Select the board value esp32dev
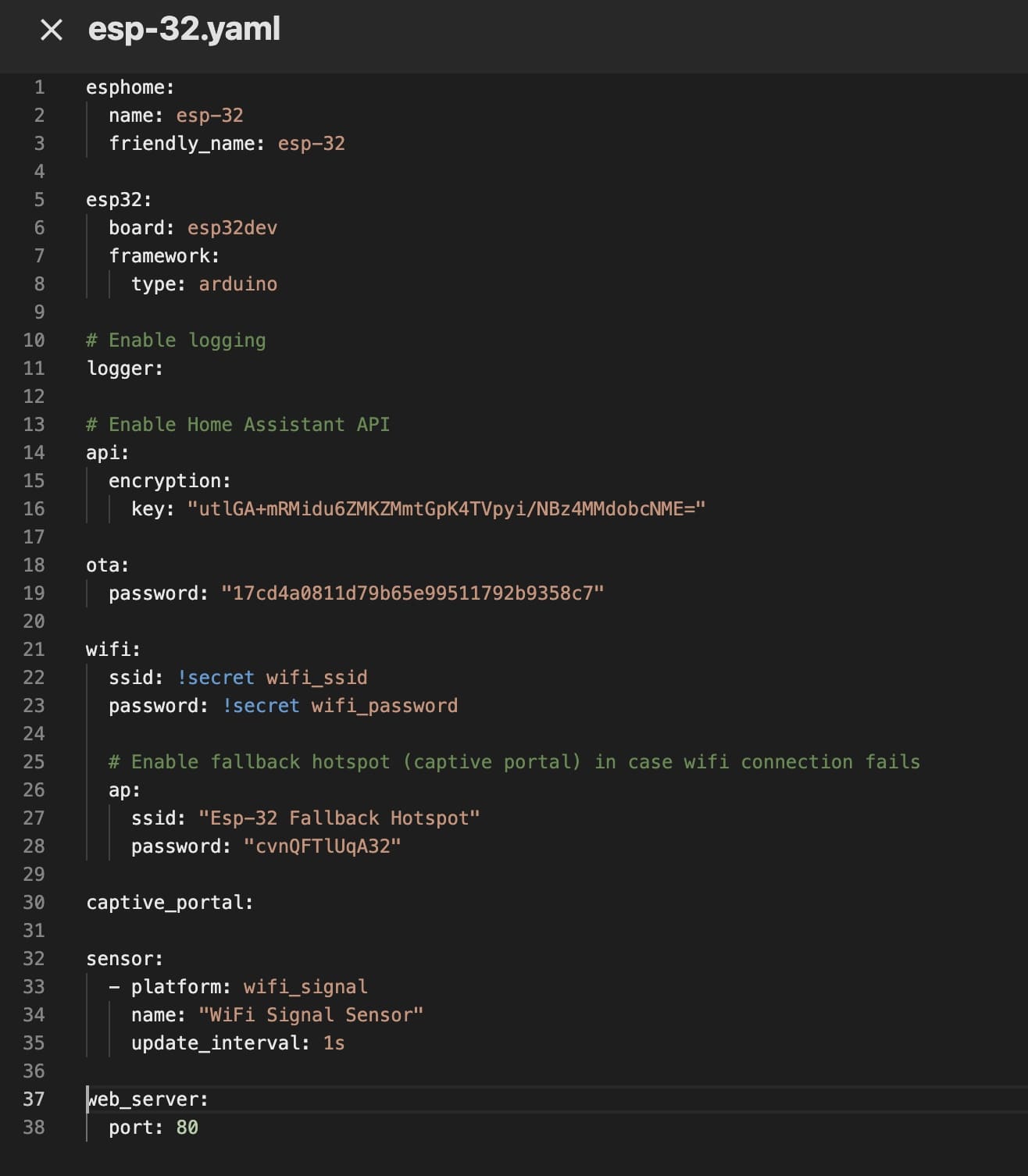 (x=232, y=228)
